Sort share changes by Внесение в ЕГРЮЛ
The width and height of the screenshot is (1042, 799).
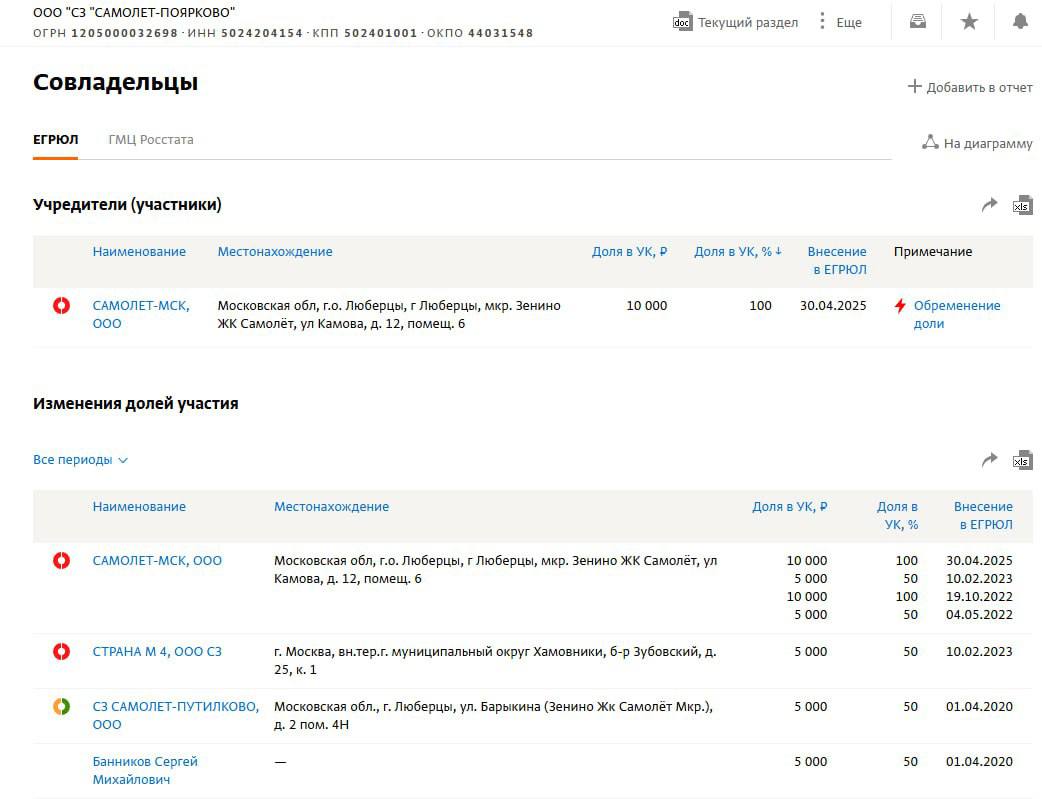tap(983, 515)
